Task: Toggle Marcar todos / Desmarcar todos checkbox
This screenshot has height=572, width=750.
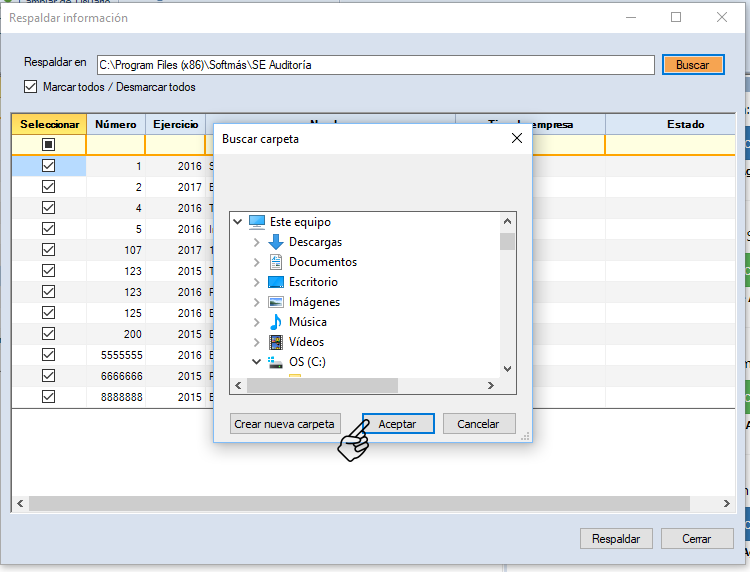Action: click(x=31, y=87)
